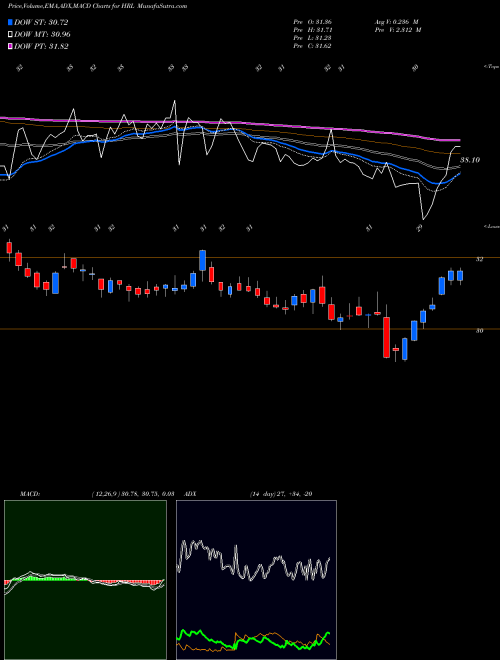Screen dimensions: 500x660
Task: Select the 'DOW ST' legend text
Action: 41,22
